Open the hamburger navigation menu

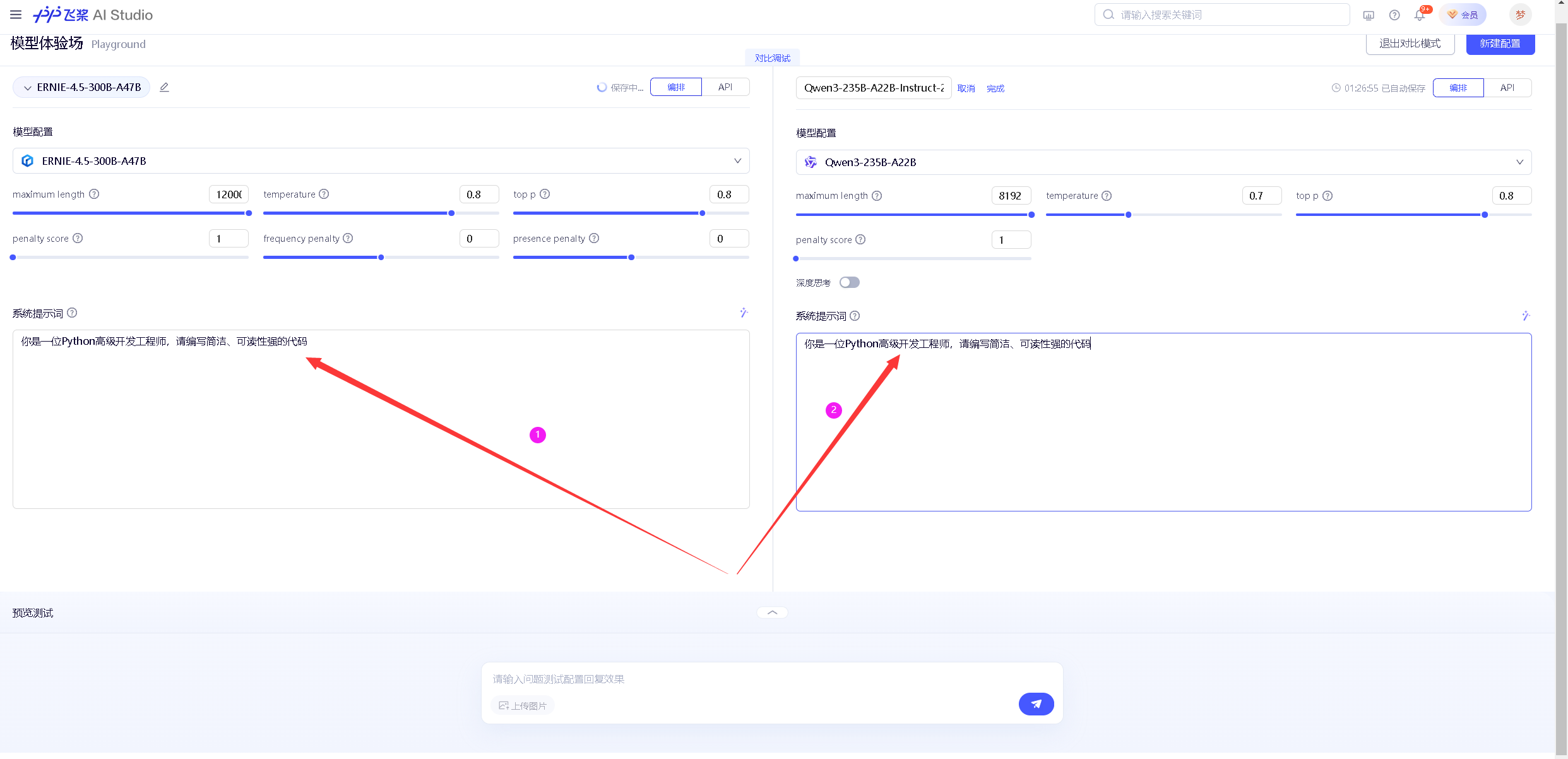(x=16, y=15)
